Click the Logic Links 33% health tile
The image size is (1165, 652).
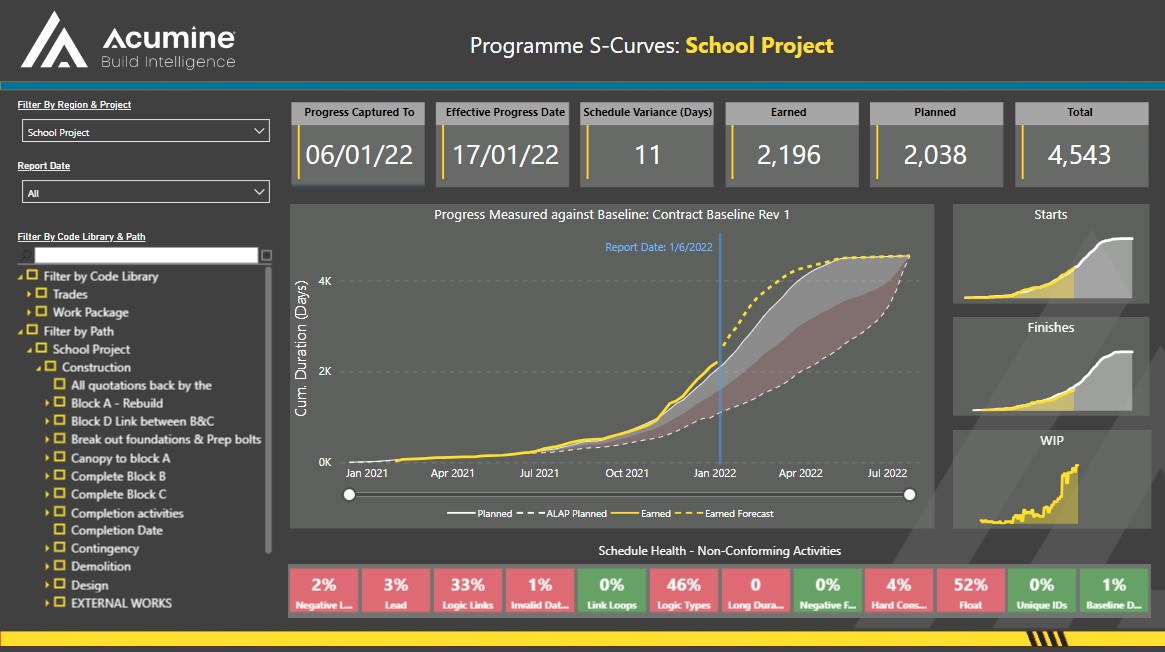(467, 590)
